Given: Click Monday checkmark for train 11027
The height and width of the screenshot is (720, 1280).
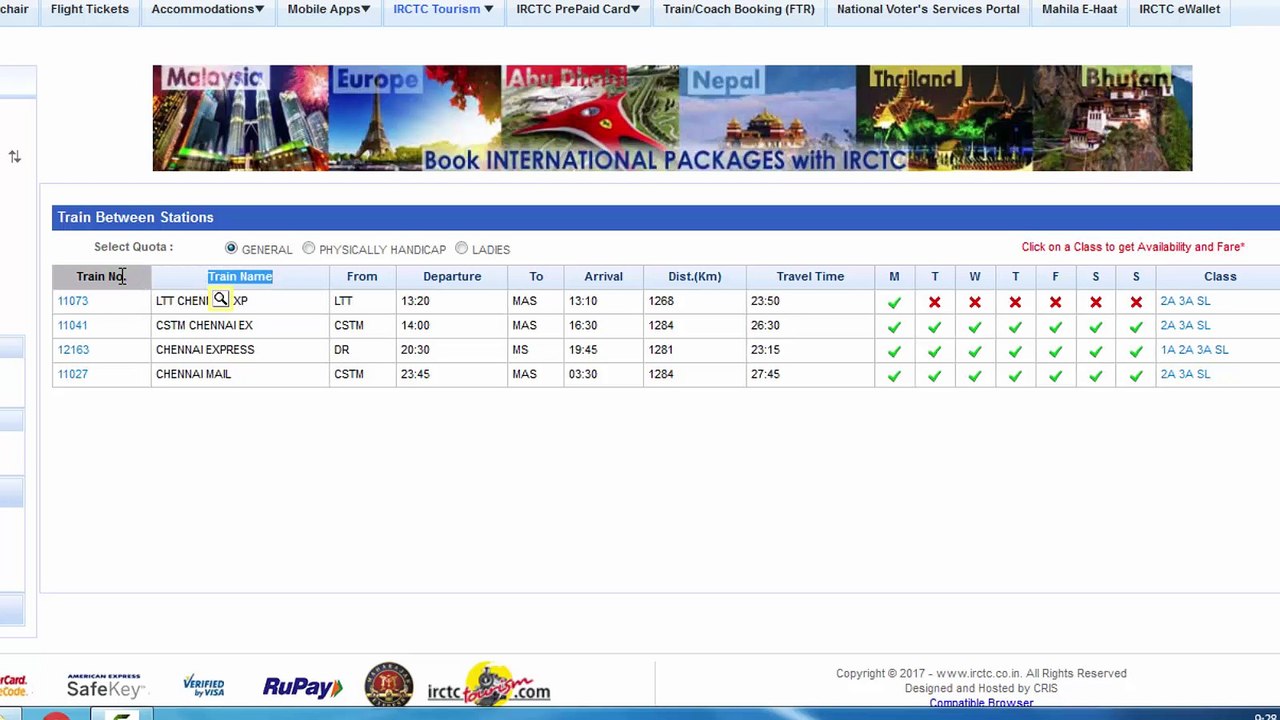Looking at the screenshot, I should 894,376.
